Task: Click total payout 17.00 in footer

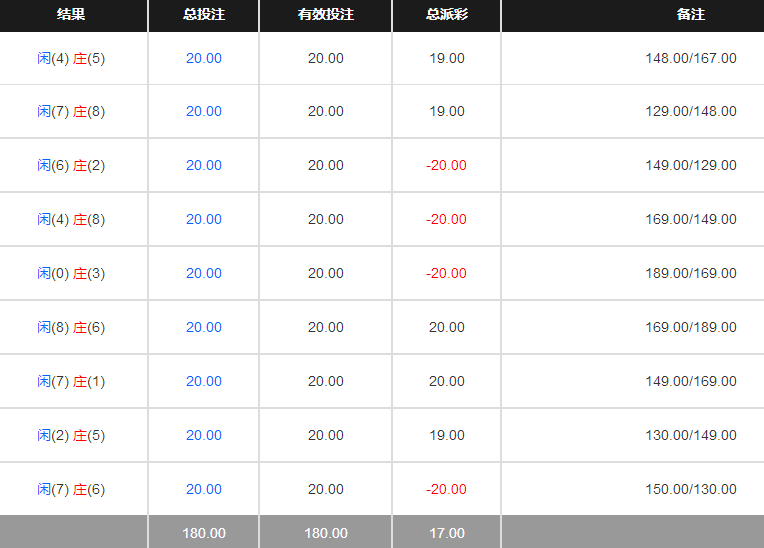Action: coord(447,534)
